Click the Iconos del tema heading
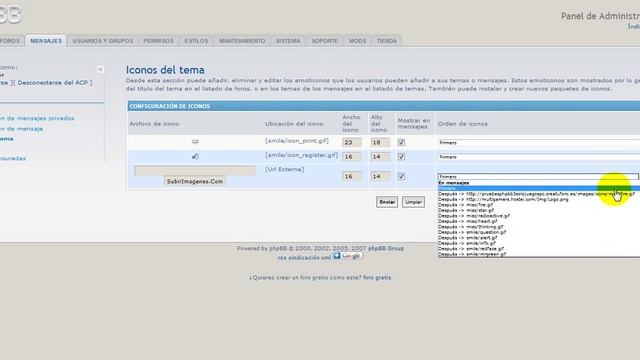Screen dimensions: 640x360 click(165, 70)
